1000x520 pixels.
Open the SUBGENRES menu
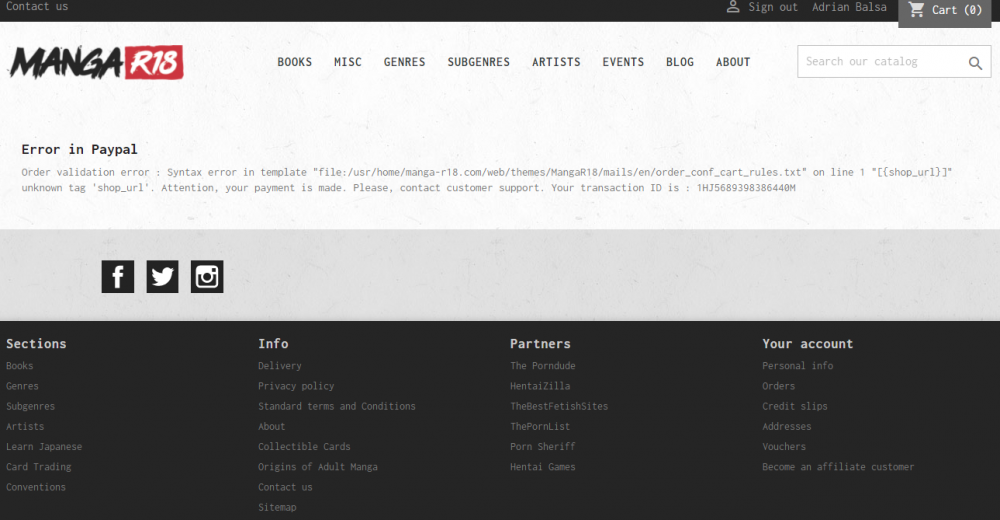point(478,62)
